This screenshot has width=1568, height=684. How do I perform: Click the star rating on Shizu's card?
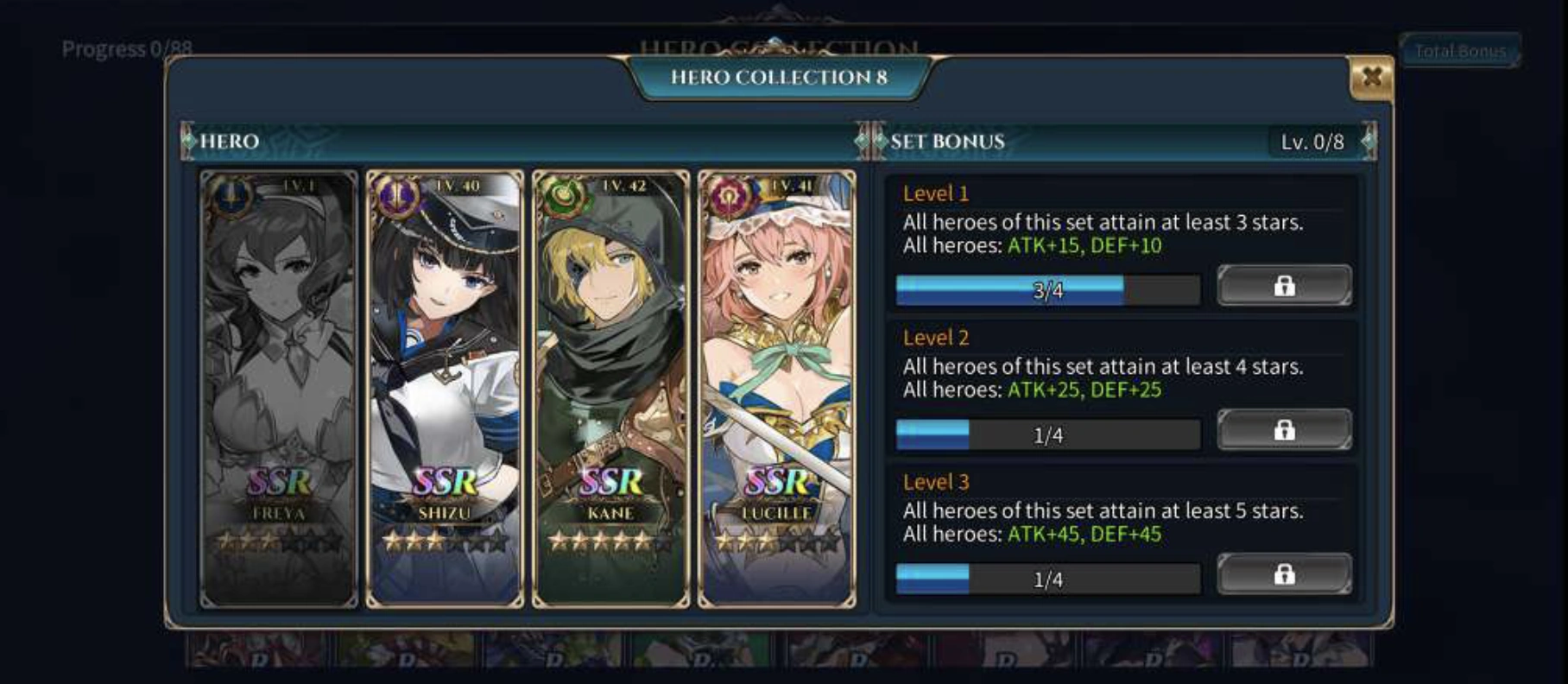[445, 541]
